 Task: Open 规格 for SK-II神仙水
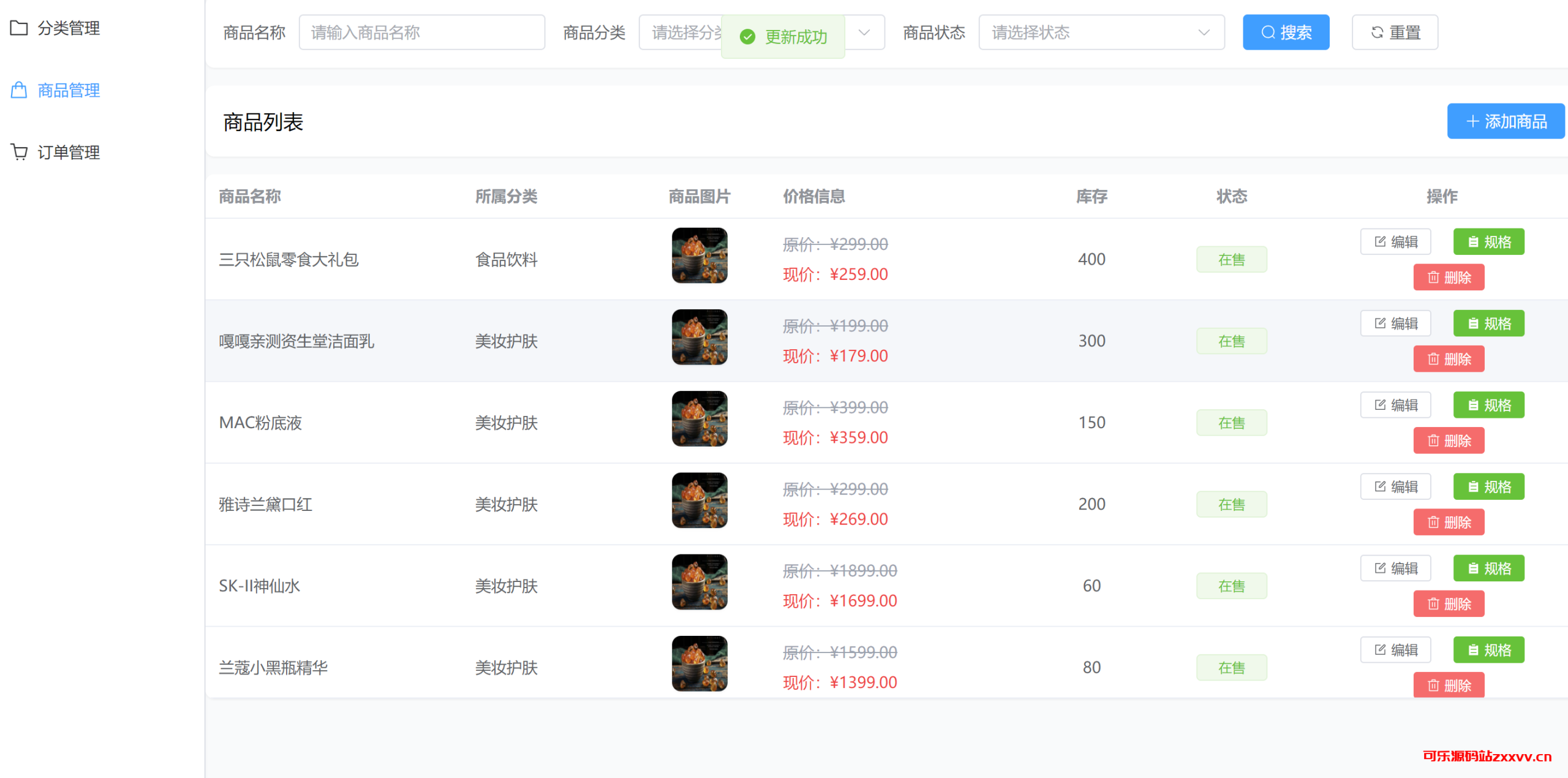click(x=1488, y=568)
